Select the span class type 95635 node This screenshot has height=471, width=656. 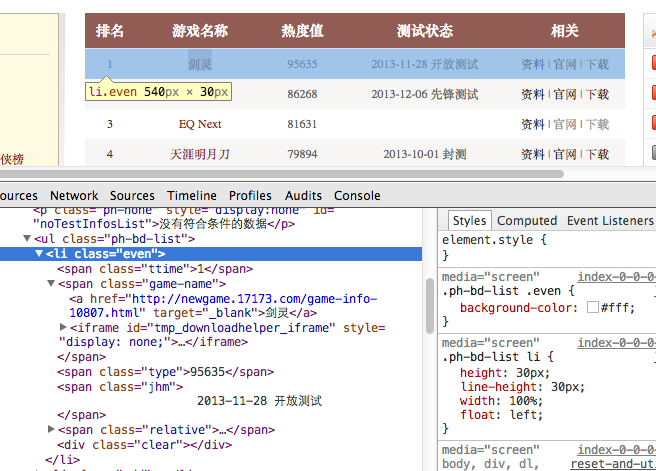(166, 372)
